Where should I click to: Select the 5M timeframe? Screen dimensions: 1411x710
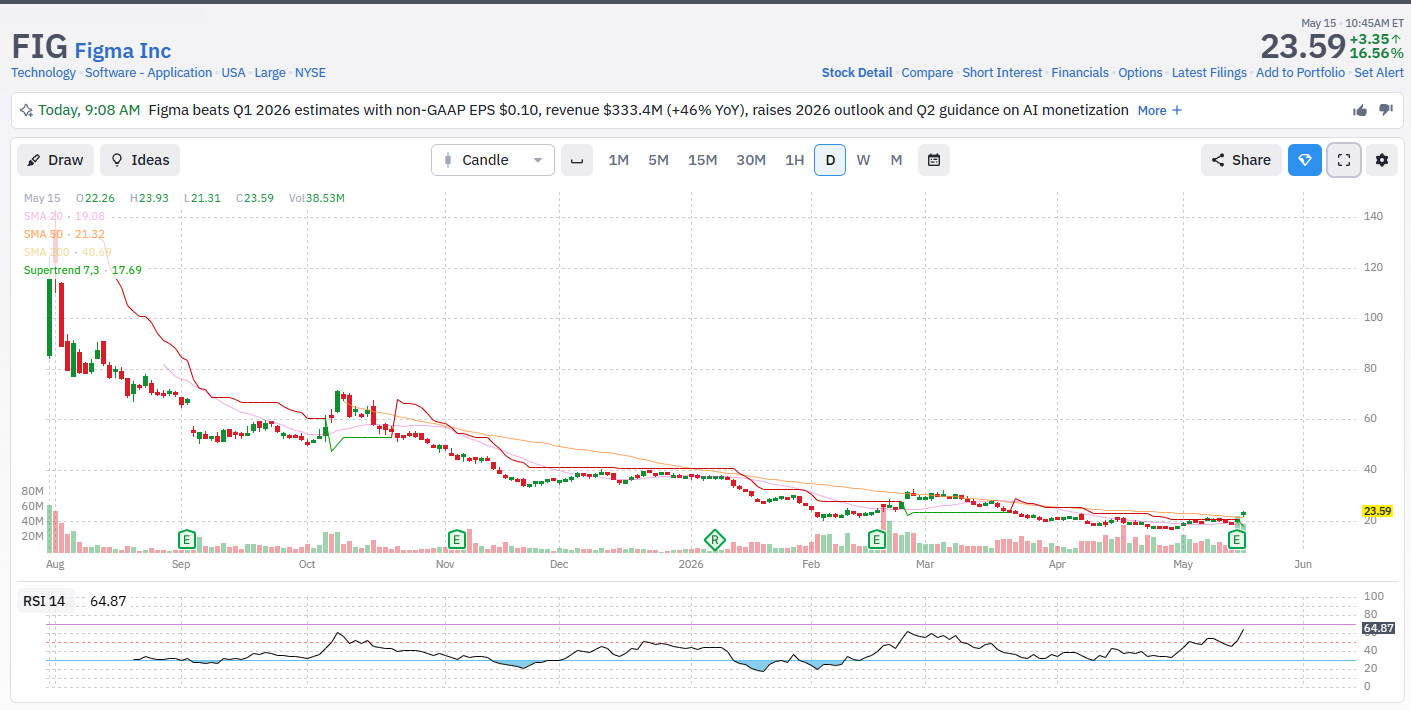click(x=658, y=160)
